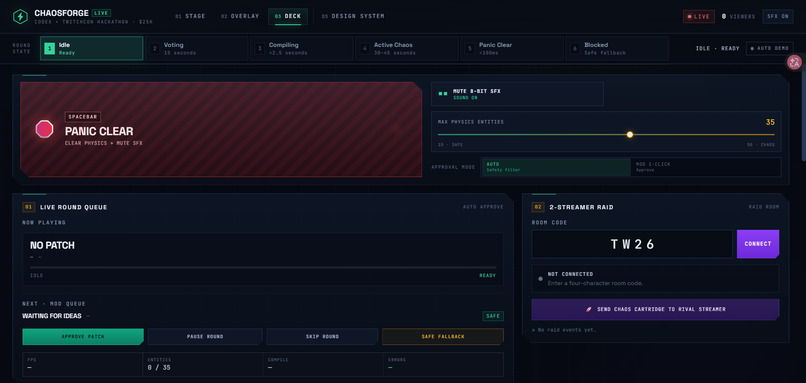This screenshot has height=383, width=806.
Task: Click the Pause Round button
Action: tap(205, 337)
